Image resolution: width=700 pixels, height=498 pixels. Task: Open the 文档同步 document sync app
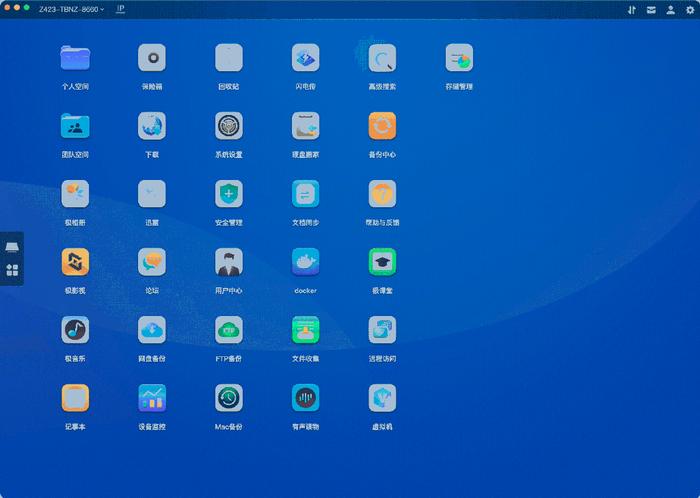tap(305, 194)
